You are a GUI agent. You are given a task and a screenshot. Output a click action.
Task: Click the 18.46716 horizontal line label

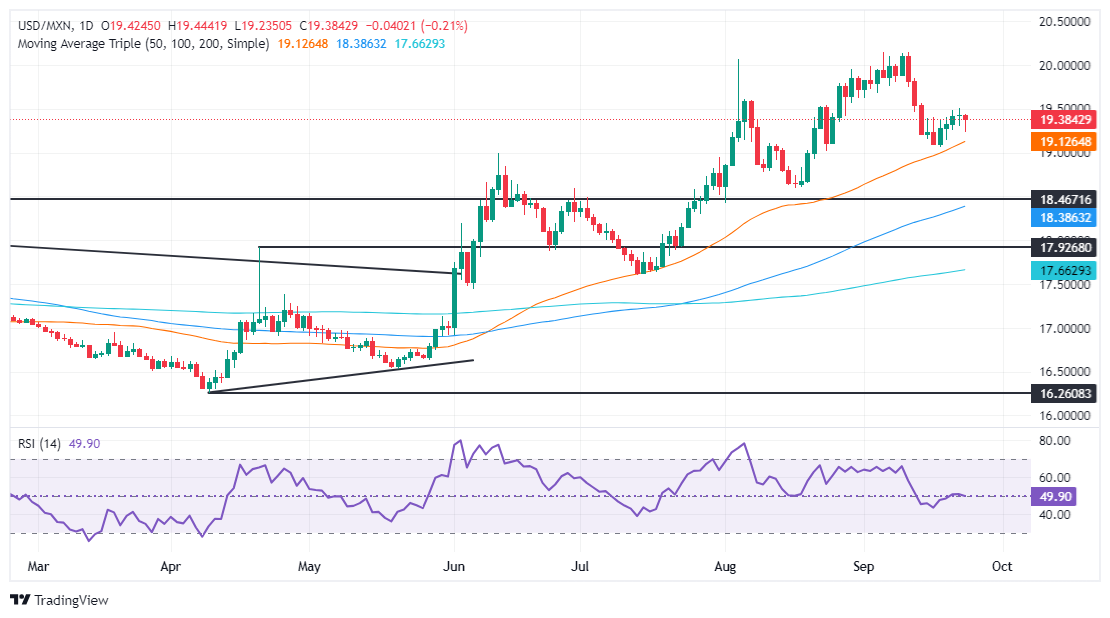[x=1064, y=200]
